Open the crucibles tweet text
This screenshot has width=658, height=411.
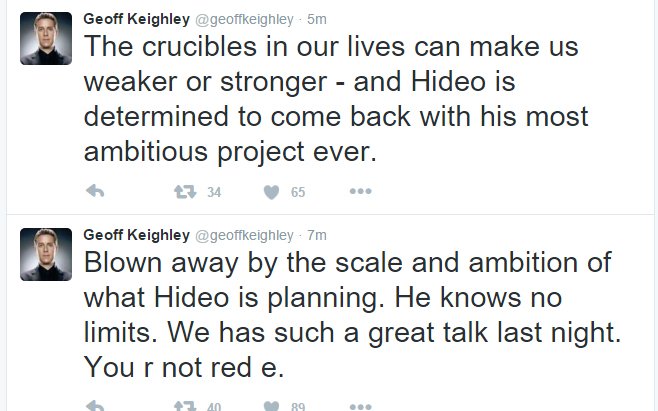336,99
